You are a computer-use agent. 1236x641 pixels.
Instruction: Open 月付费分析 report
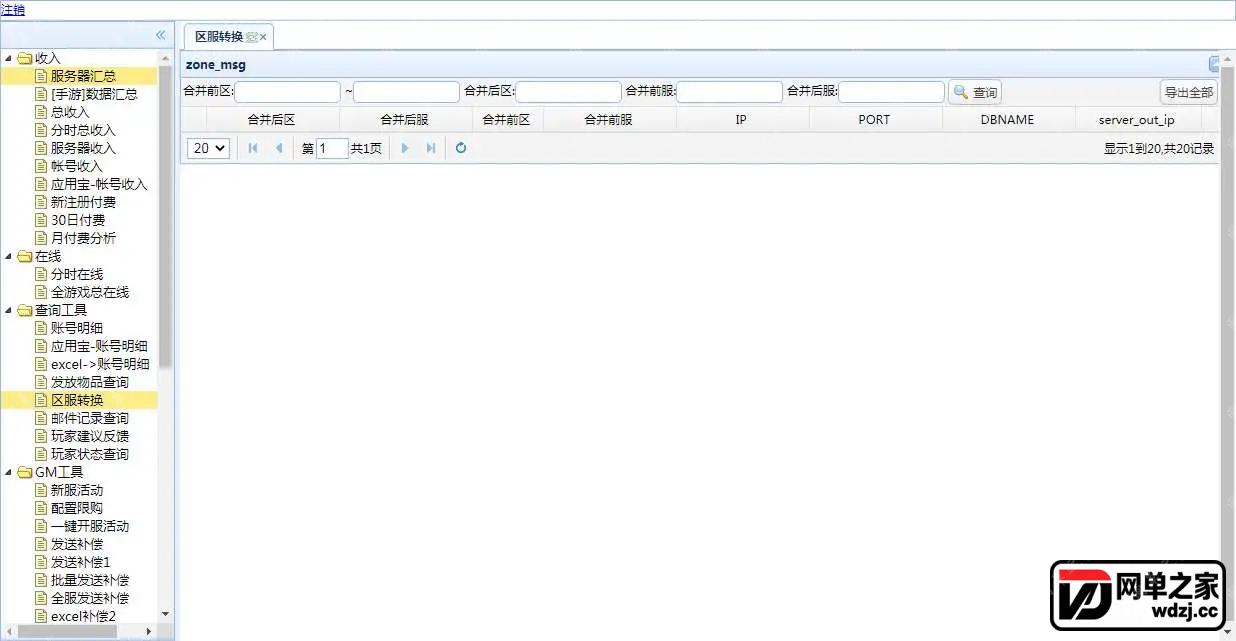(83, 238)
